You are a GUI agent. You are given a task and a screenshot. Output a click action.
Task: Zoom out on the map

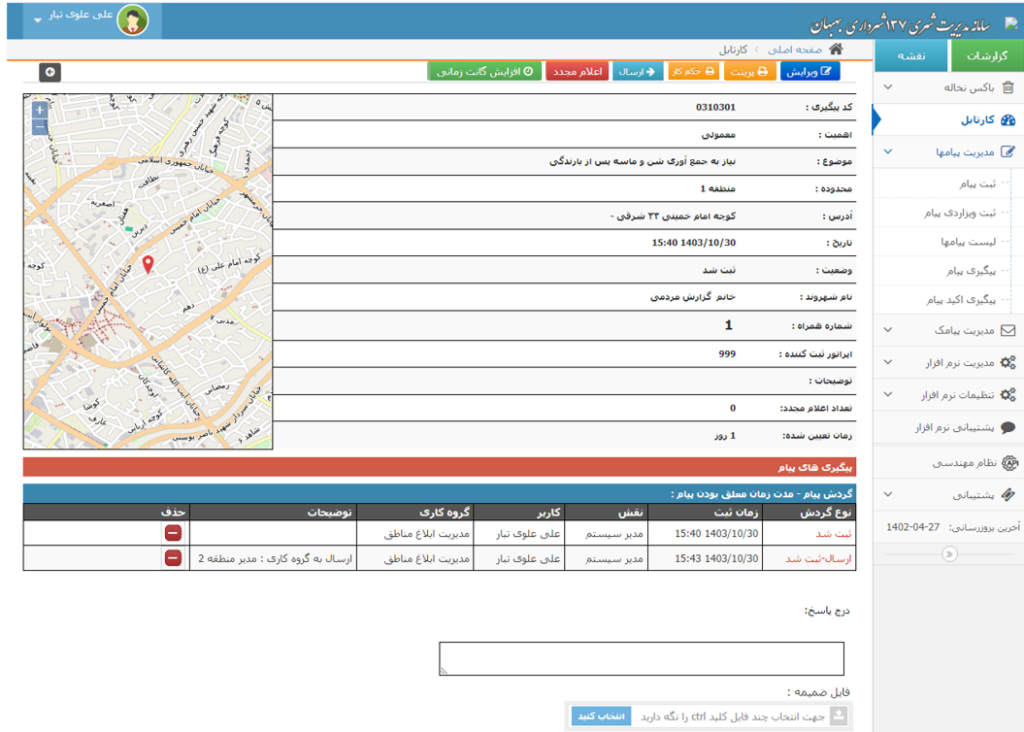39,127
